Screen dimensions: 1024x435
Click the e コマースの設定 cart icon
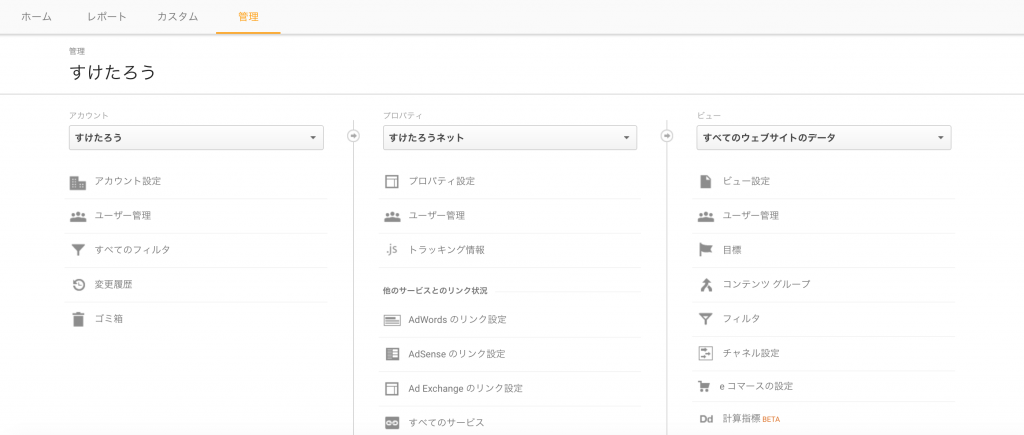pos(705,386)
